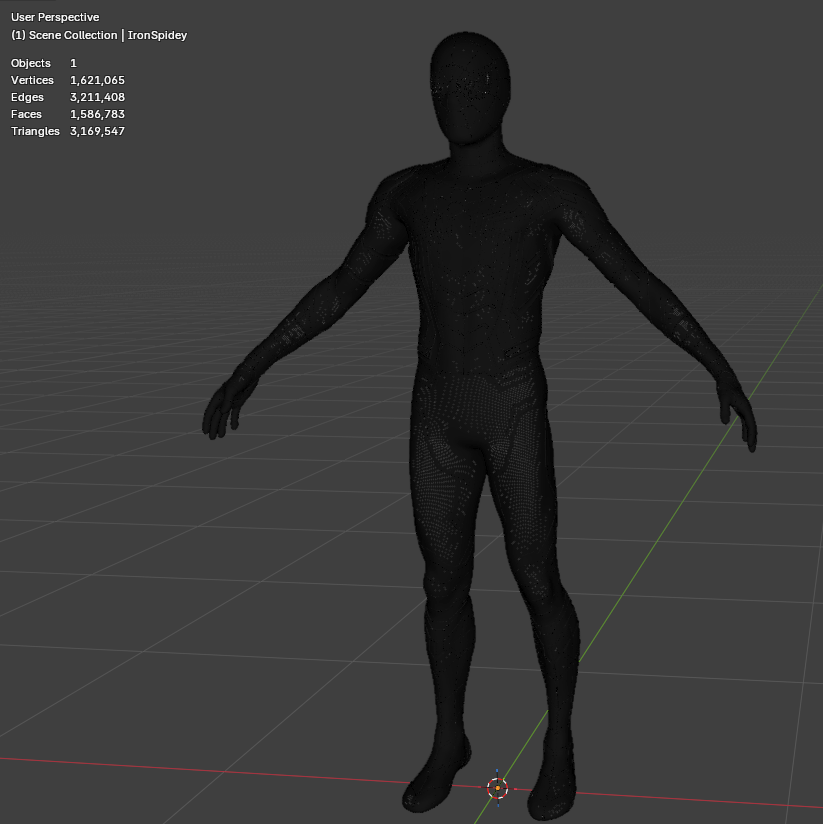The height and width of the screenshot is (824, 823).
Task: Click the "Triangles" statistics label
Action: tap(35, 131)
